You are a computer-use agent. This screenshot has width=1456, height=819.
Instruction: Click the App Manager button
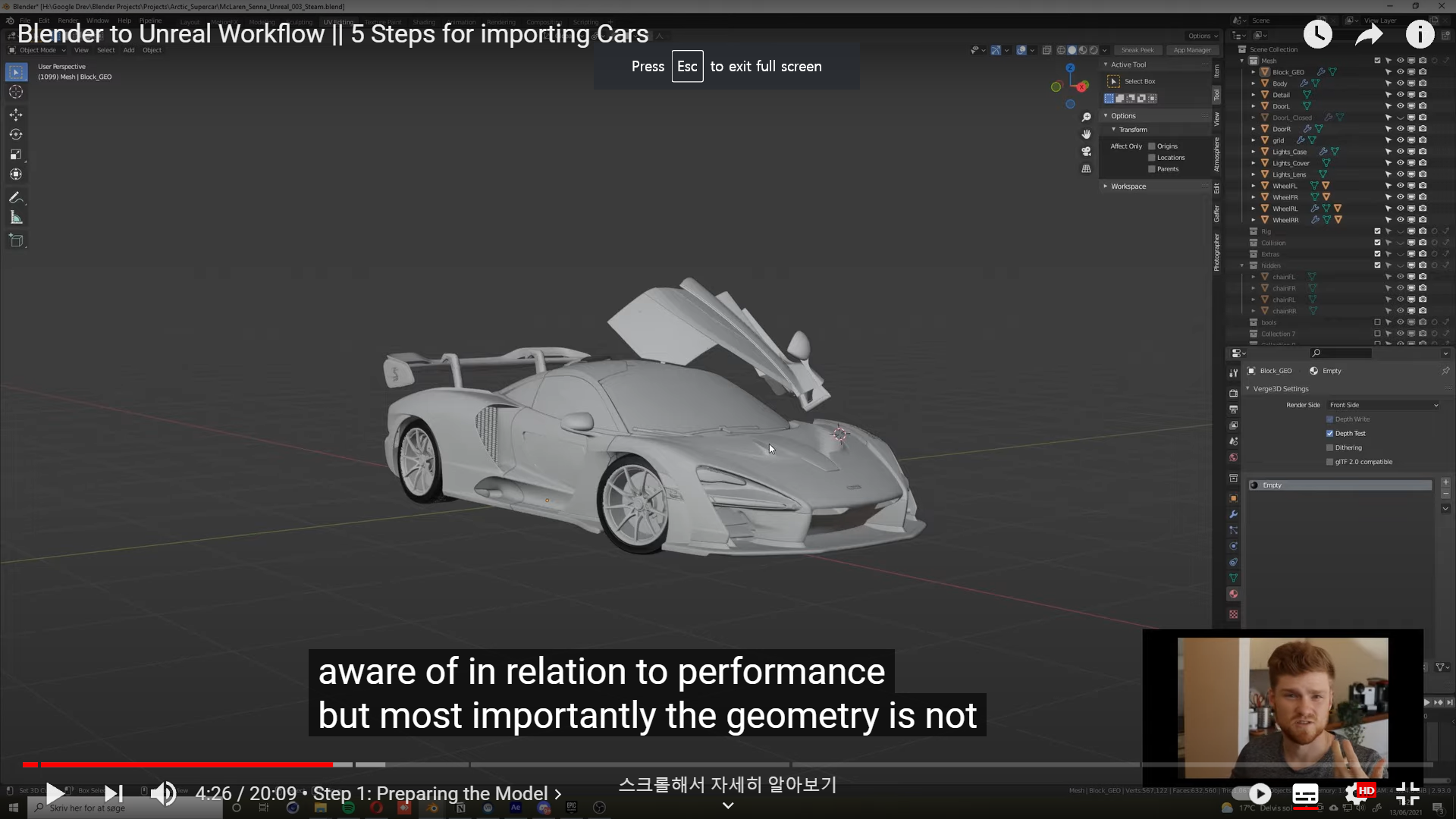1192,50
